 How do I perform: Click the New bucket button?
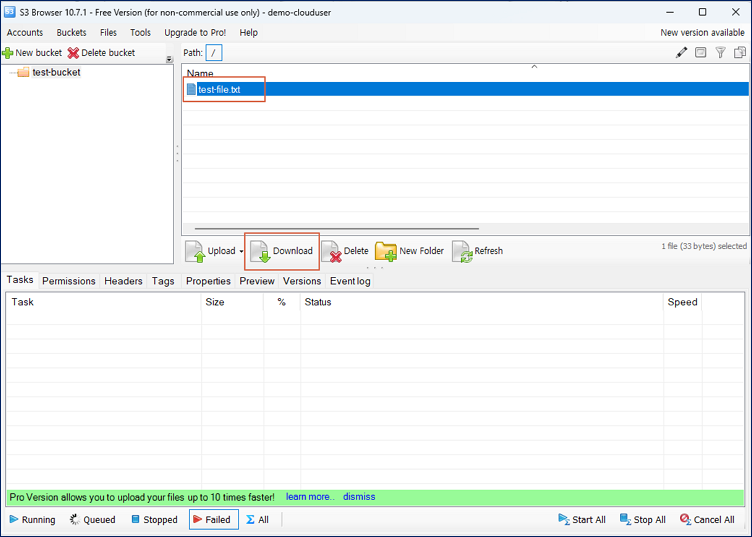(x=32, y=53)
